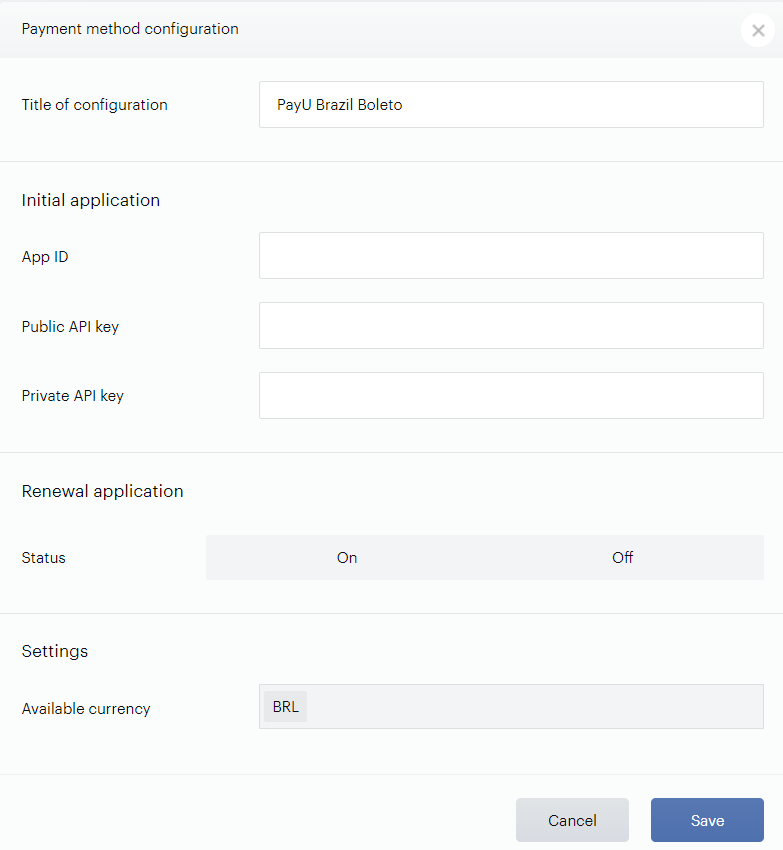
Task: Click the Status label
Action: (43, 558)
